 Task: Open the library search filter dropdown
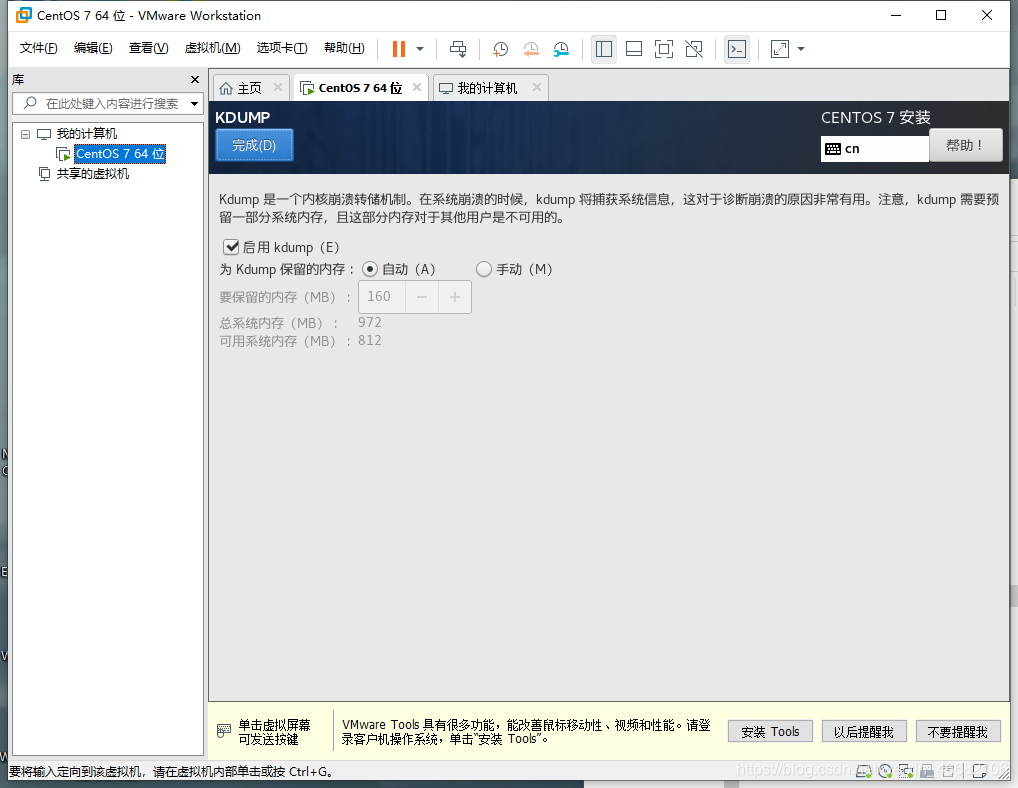(194, 104)
